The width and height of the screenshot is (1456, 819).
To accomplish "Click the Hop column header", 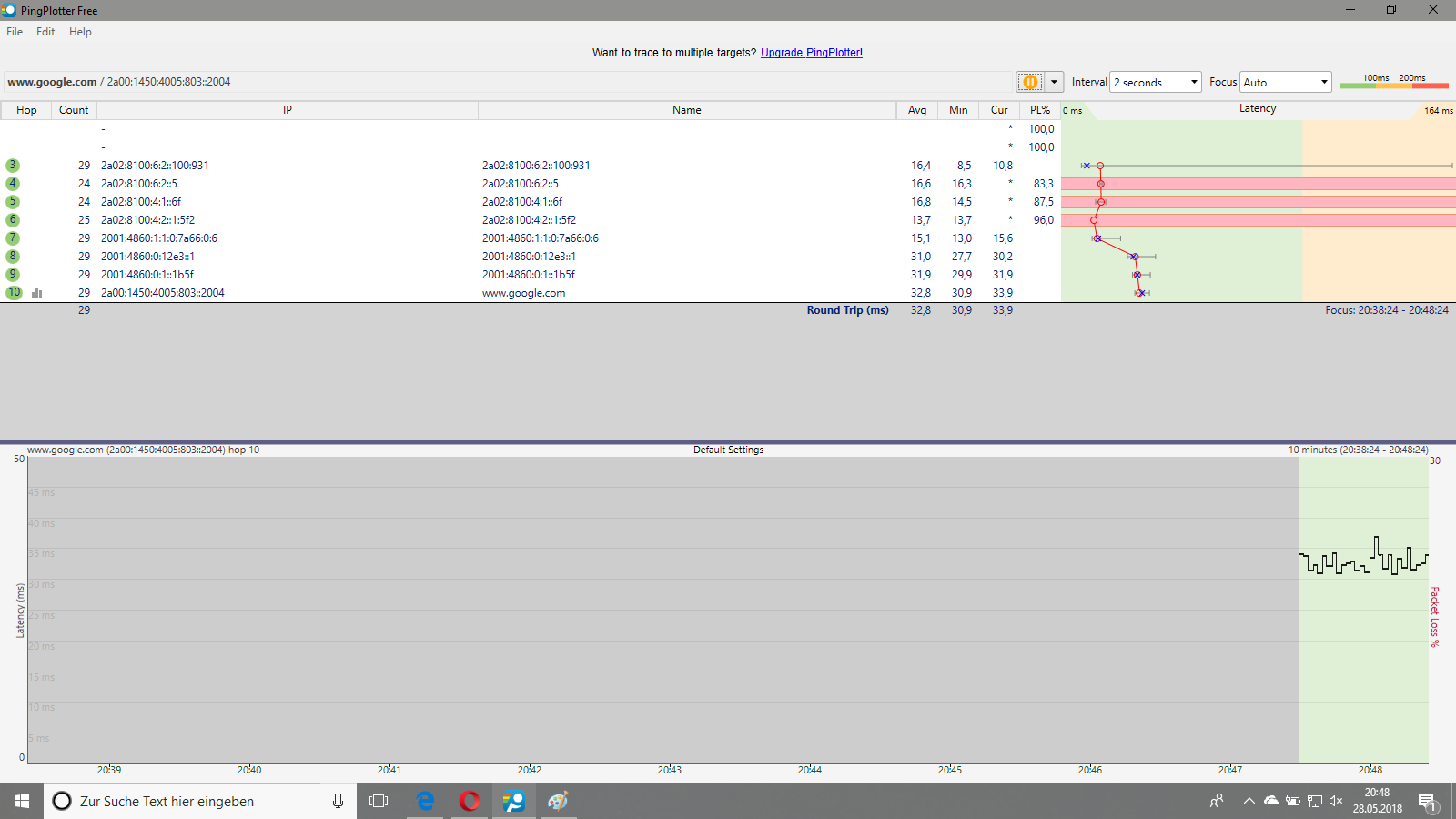I will (x=26, y=110).
